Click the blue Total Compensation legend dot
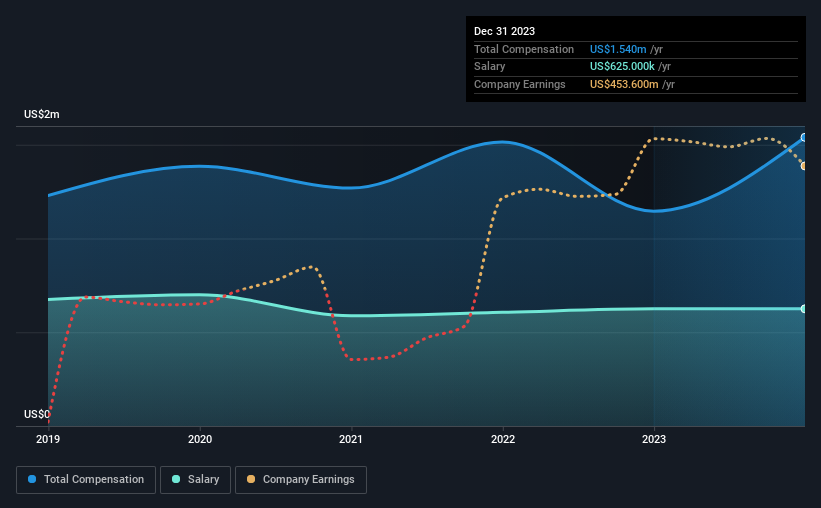Screen dimensions: 821x508 pyautogui.click(x=32, y=479)
